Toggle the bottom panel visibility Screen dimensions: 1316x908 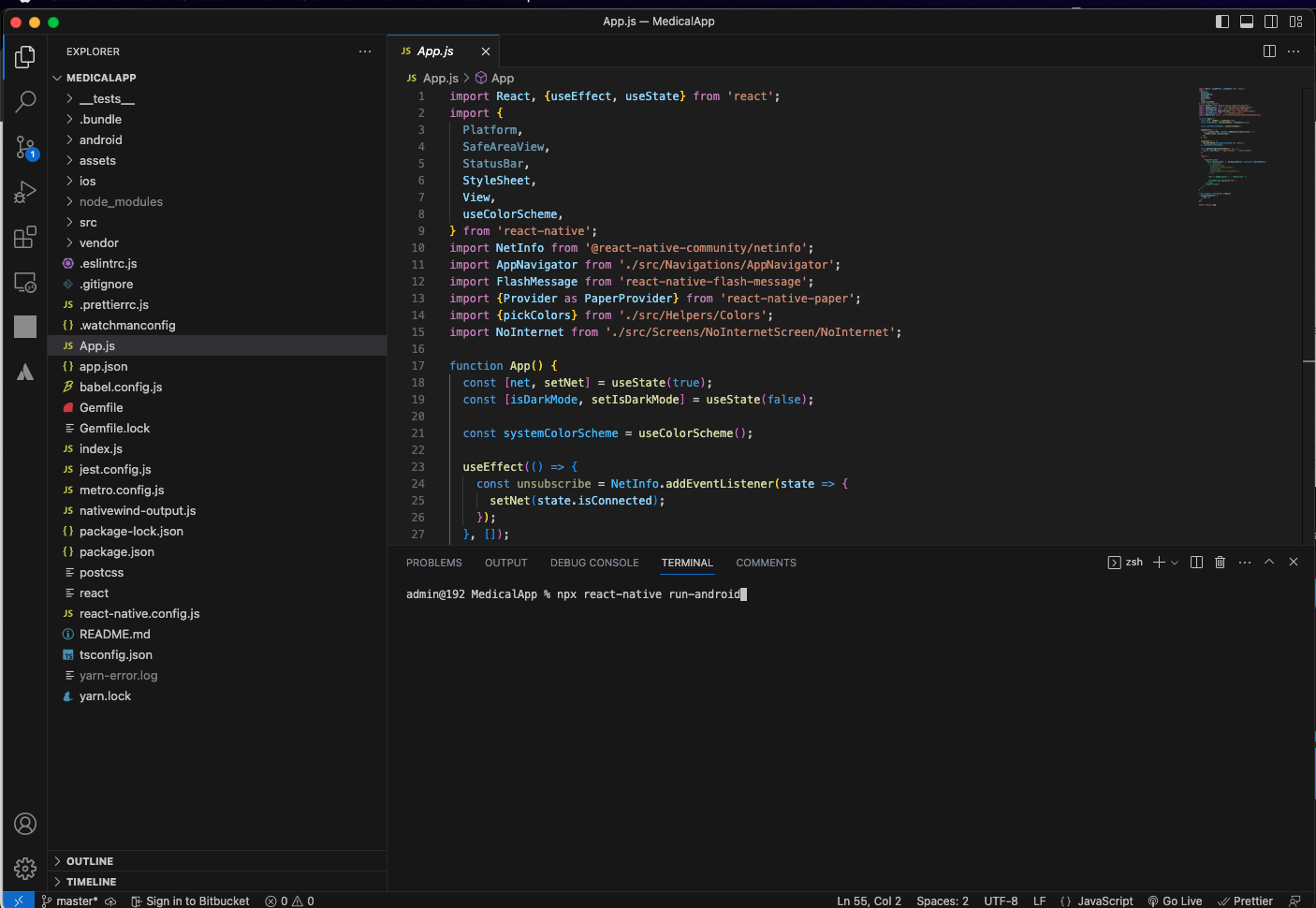pyautogui.click(x=1247, y=22)
